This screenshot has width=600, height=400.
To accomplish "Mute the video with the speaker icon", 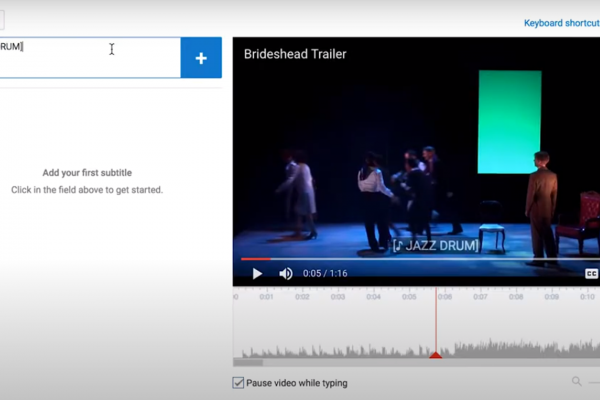I will click(x=286, y=273).
